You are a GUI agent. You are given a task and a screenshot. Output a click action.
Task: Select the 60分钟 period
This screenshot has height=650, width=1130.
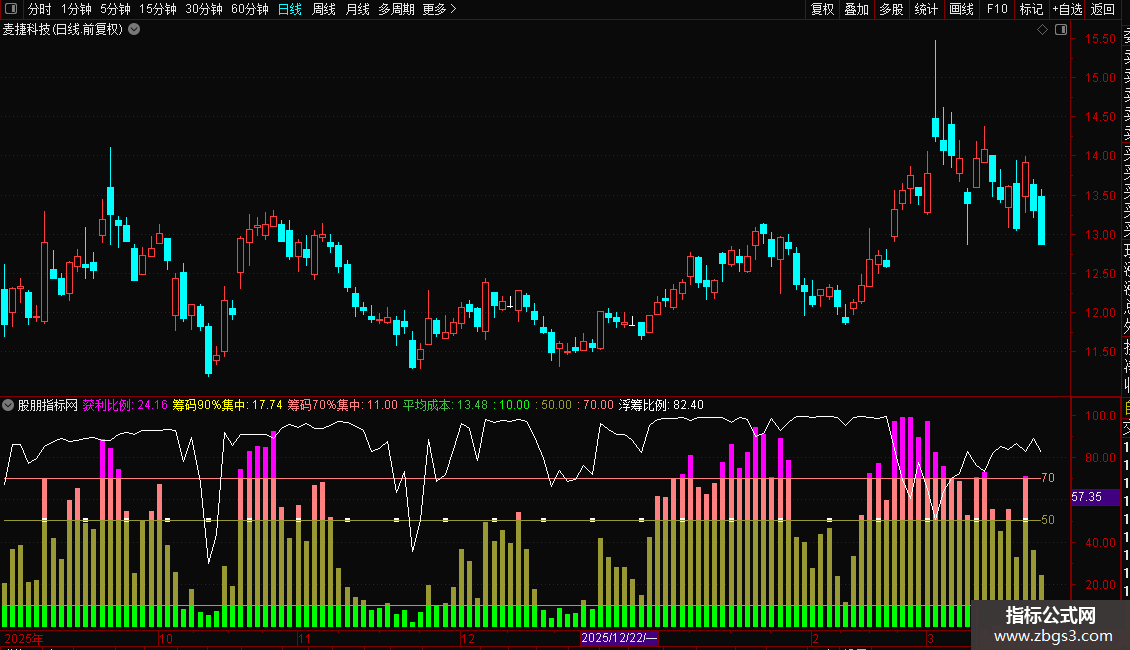pyautogui.click(x=250, y=9)
